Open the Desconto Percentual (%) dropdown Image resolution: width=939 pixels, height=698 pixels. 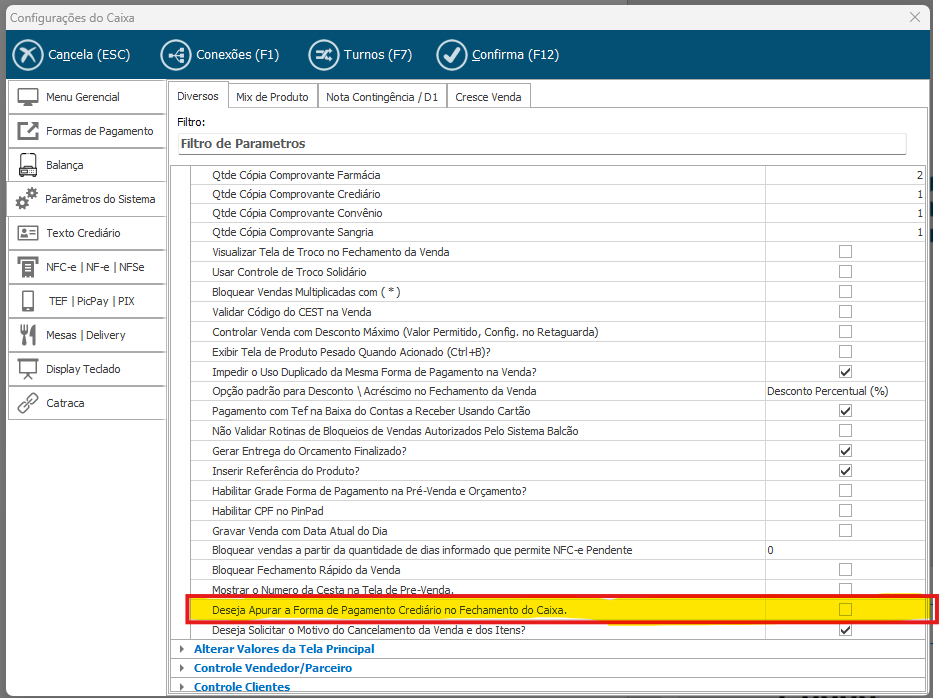(x=844, y=391)
